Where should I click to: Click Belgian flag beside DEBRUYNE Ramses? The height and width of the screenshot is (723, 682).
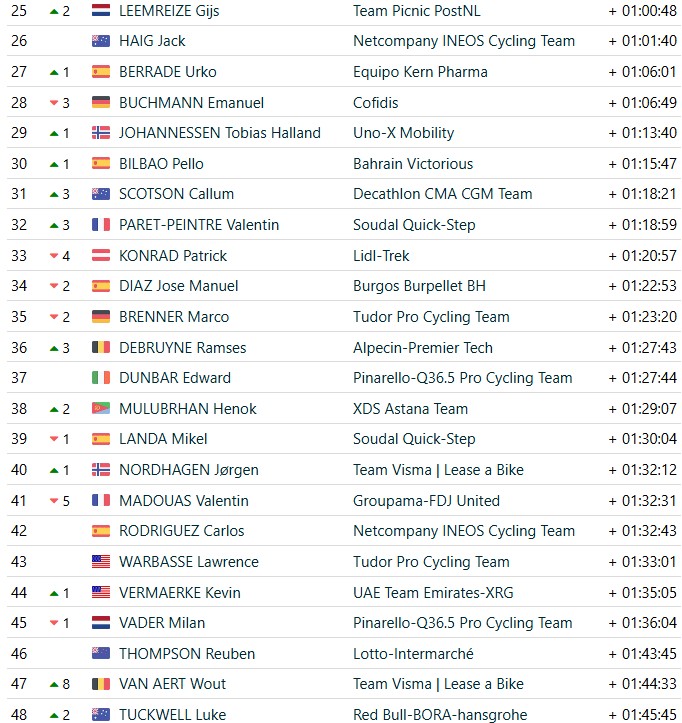(x=101, y=347)
